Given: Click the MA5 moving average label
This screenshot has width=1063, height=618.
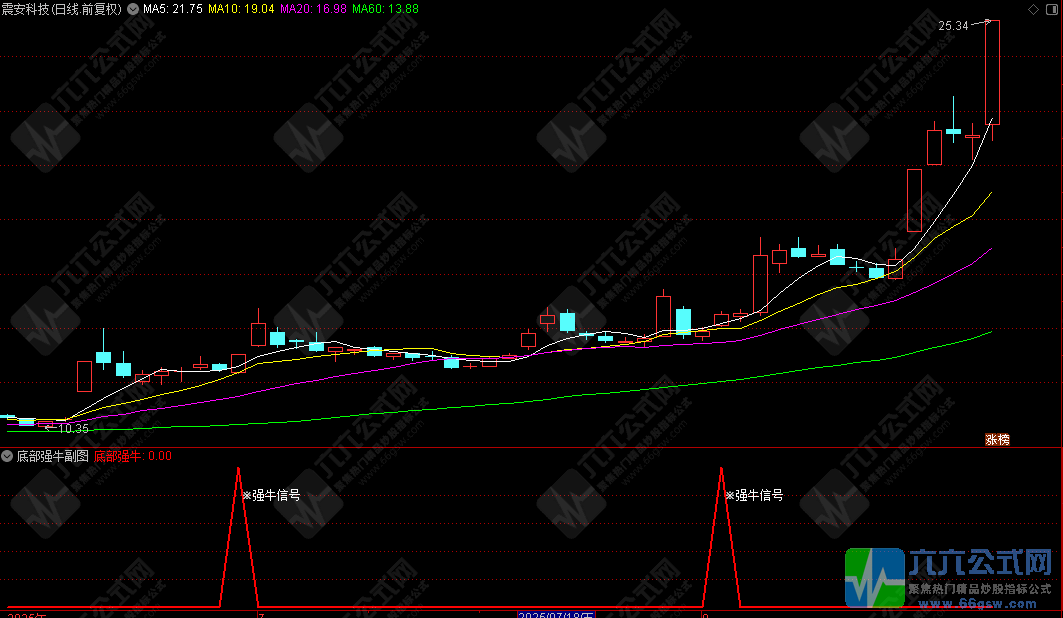Looking at the screenshot, I should point(173,9).
